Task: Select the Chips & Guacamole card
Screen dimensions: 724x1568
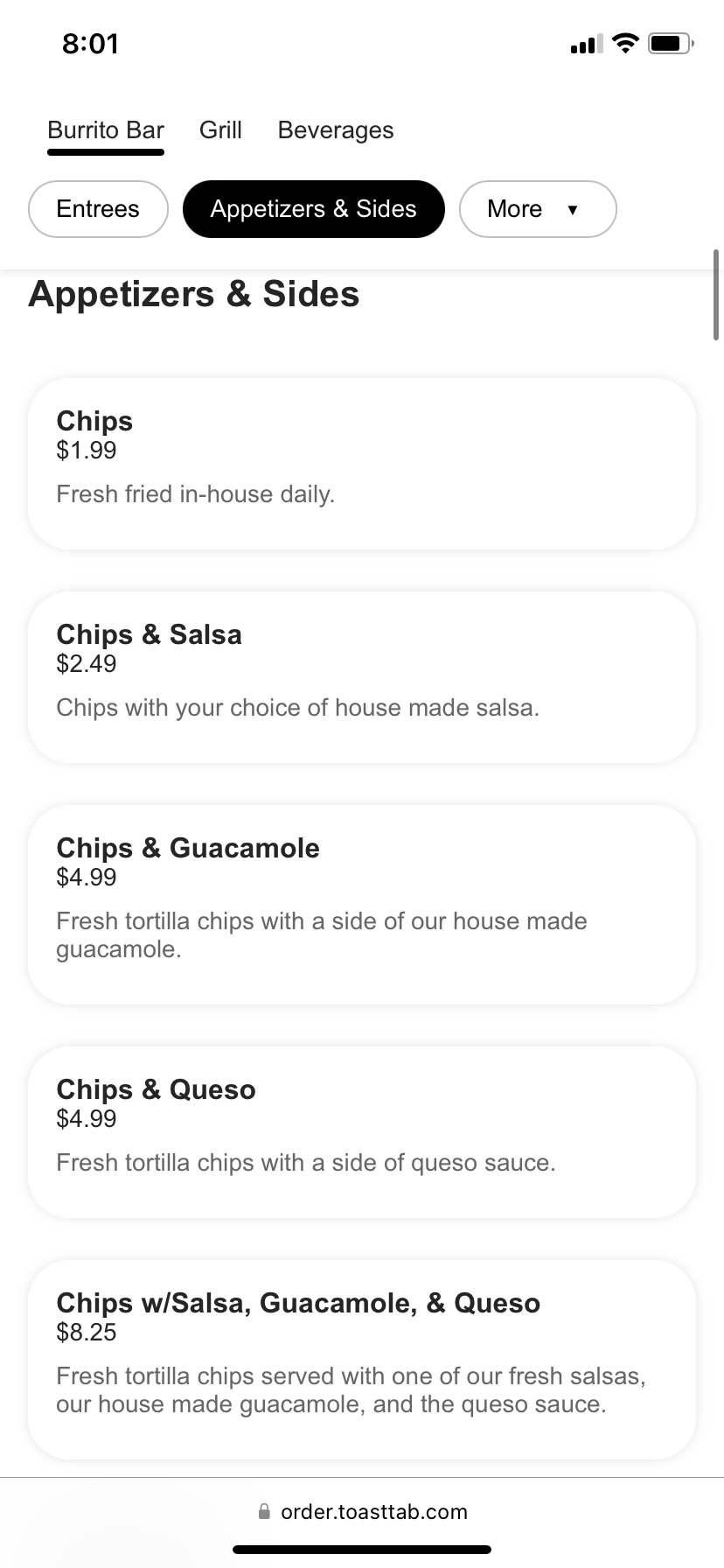Action: (x=362, y=905)
